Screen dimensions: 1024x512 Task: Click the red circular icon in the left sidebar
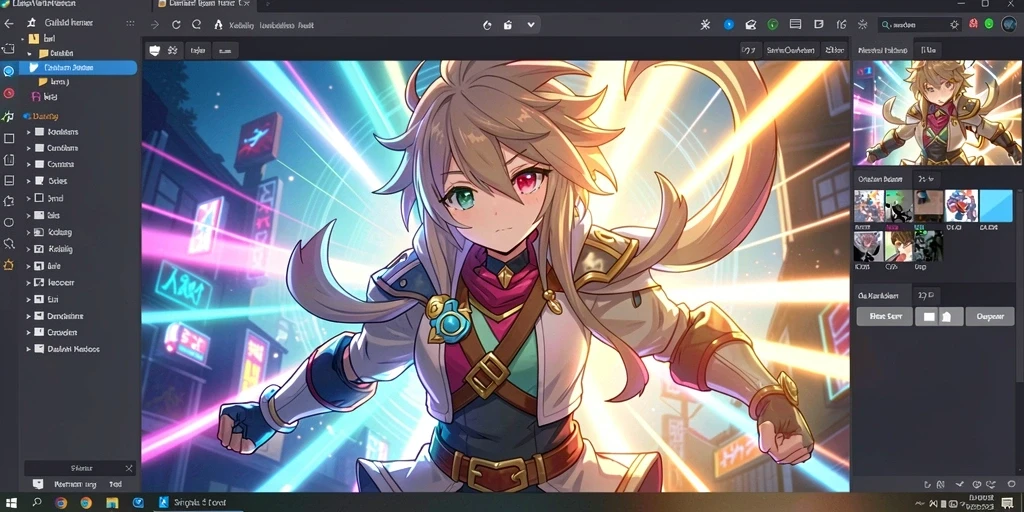(x=8, y=93)
